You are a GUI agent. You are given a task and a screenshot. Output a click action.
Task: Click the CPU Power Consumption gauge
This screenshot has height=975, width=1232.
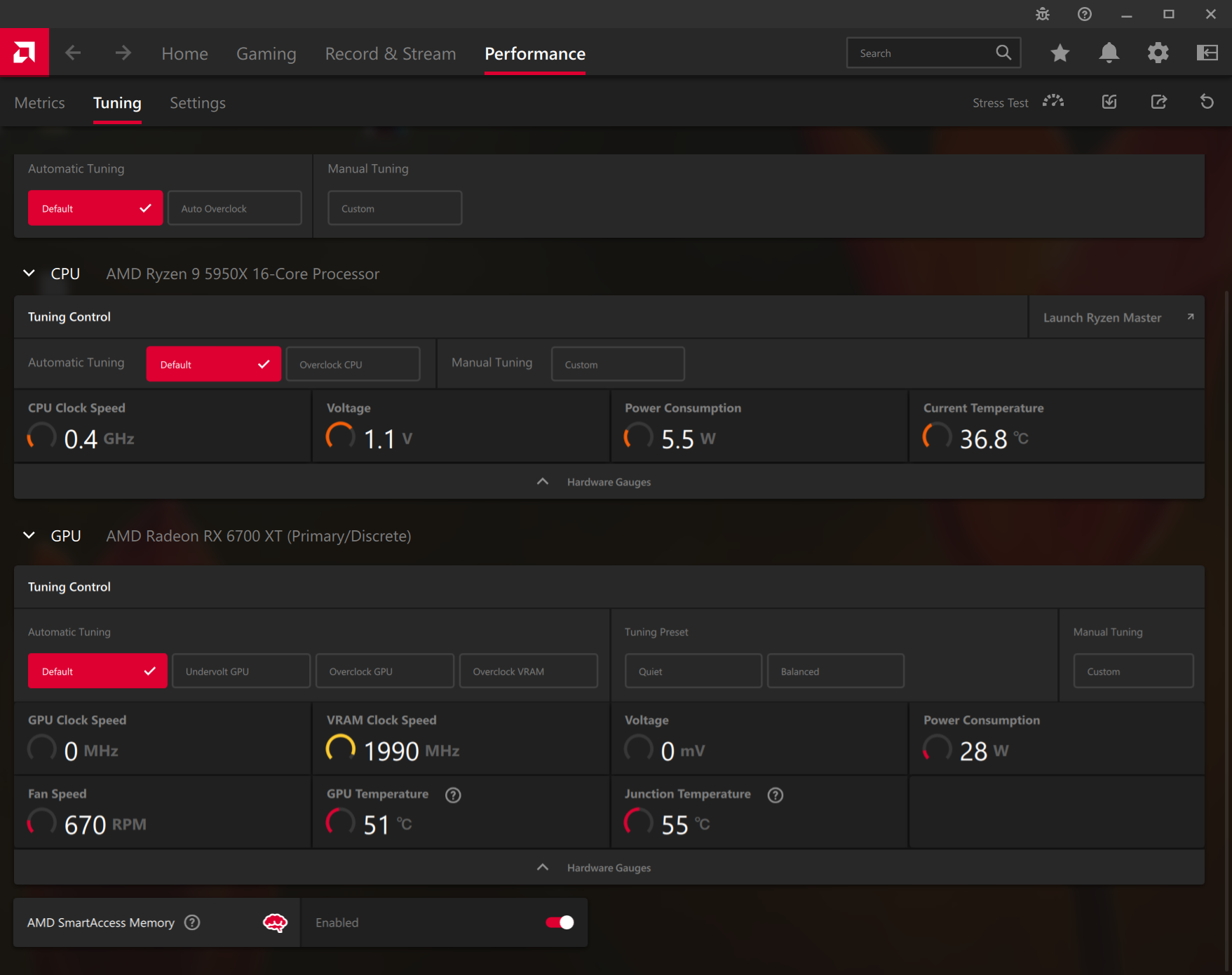pyautogui.click(x=639, y=436)
